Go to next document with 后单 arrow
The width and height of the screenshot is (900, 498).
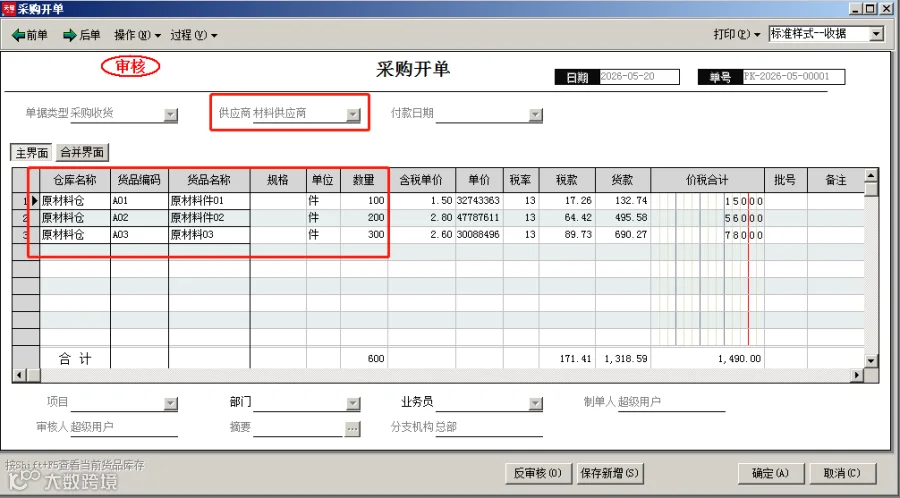[x=82, y=35]
